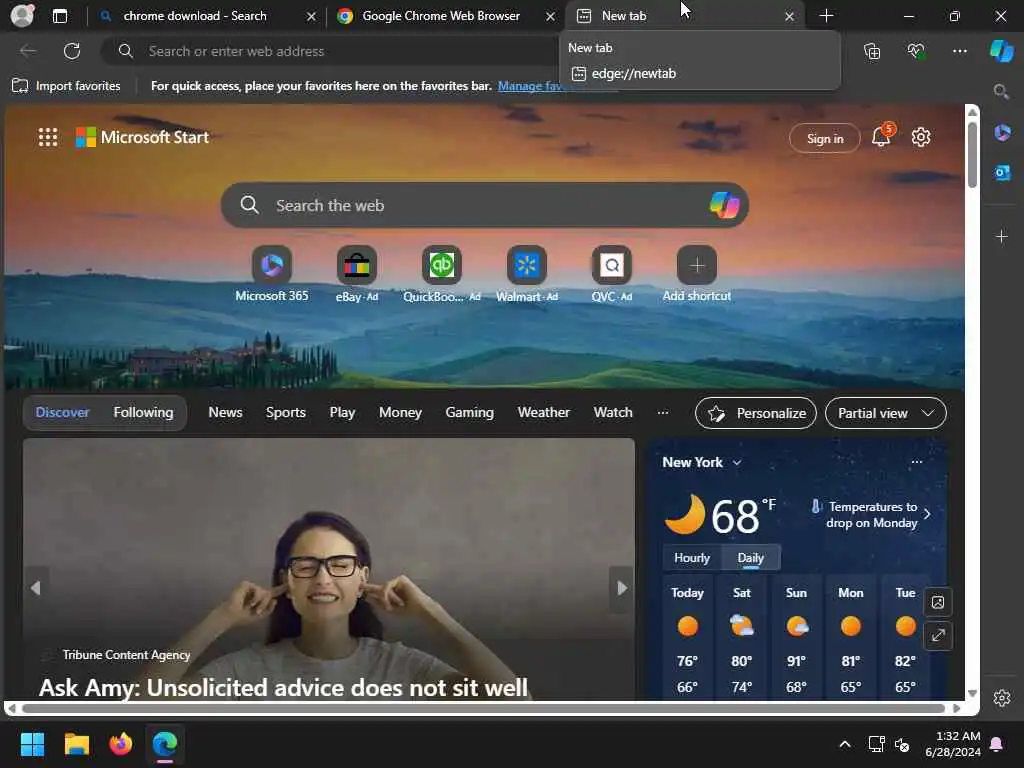Open Windows Start button
Image resolution: width=1024 pixels, height=768 pixels.
click(x=32, y=744)
